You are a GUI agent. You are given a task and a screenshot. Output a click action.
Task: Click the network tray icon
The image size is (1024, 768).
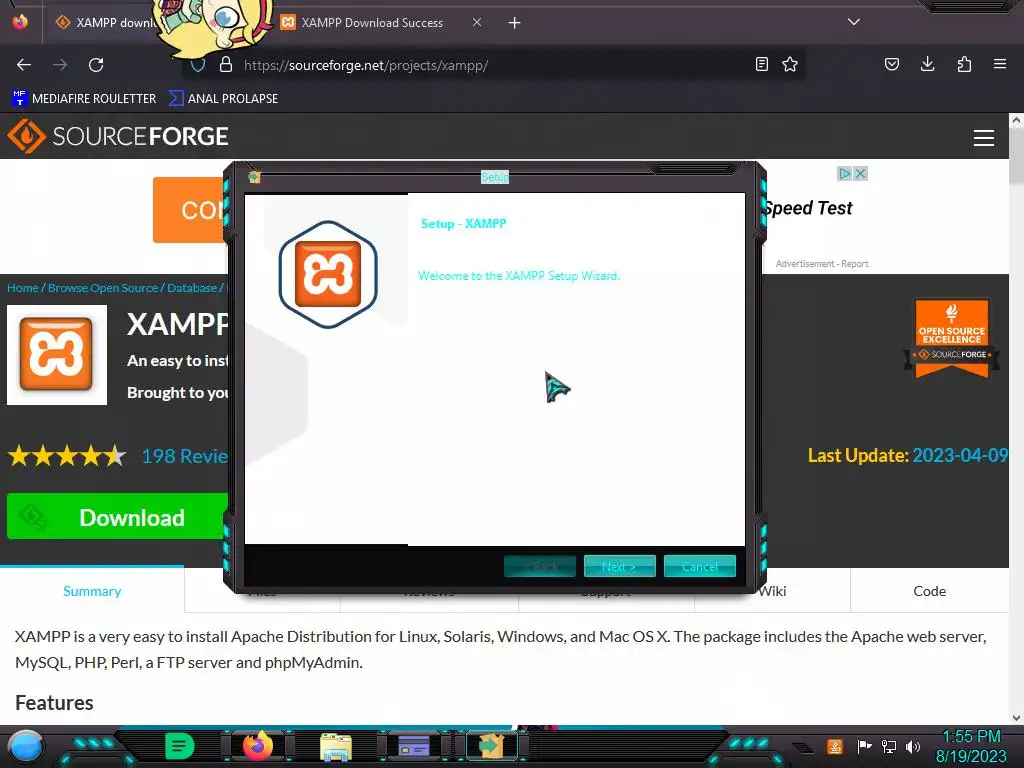(889, 746)
